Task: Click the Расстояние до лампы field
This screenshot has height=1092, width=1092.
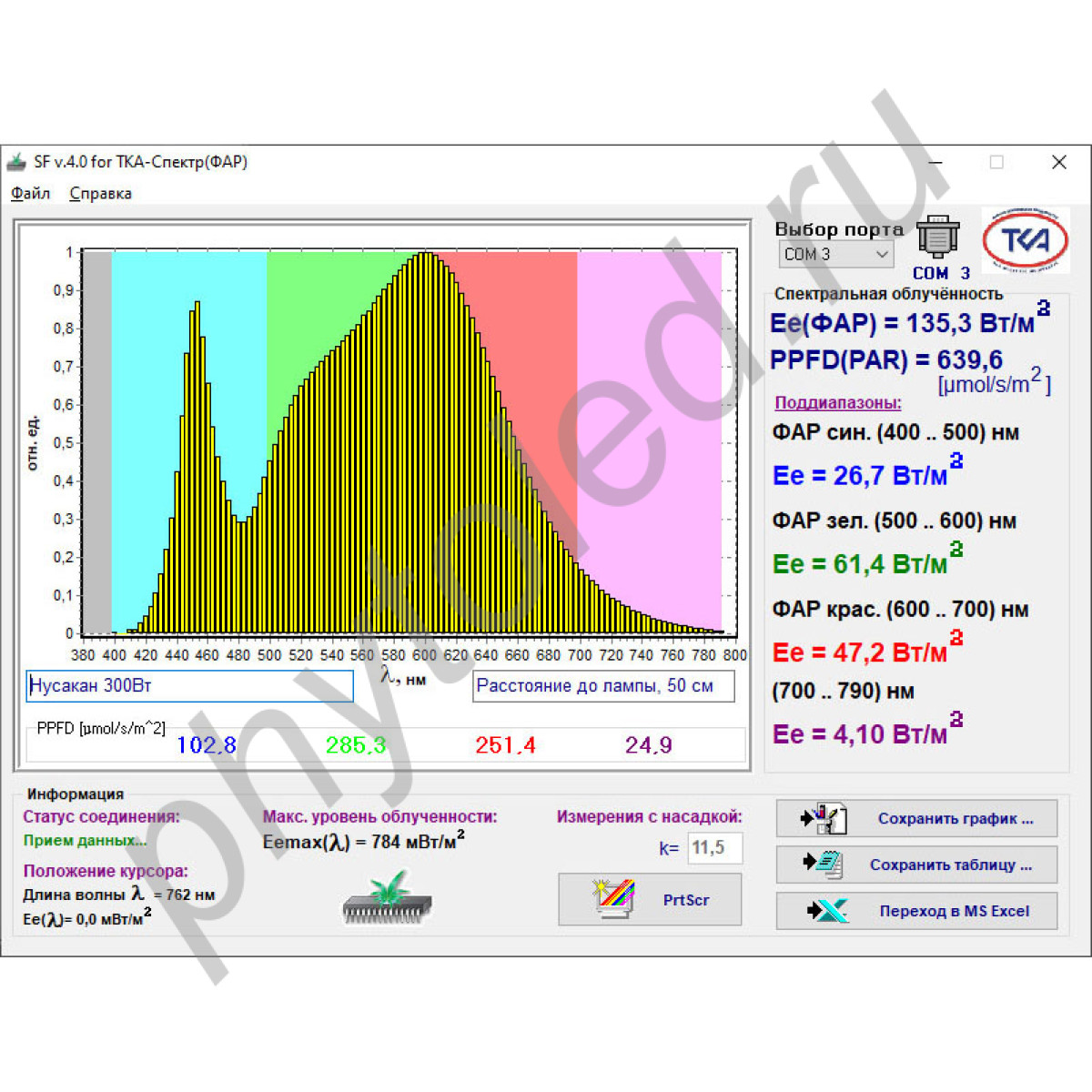Action: [602, 686]
